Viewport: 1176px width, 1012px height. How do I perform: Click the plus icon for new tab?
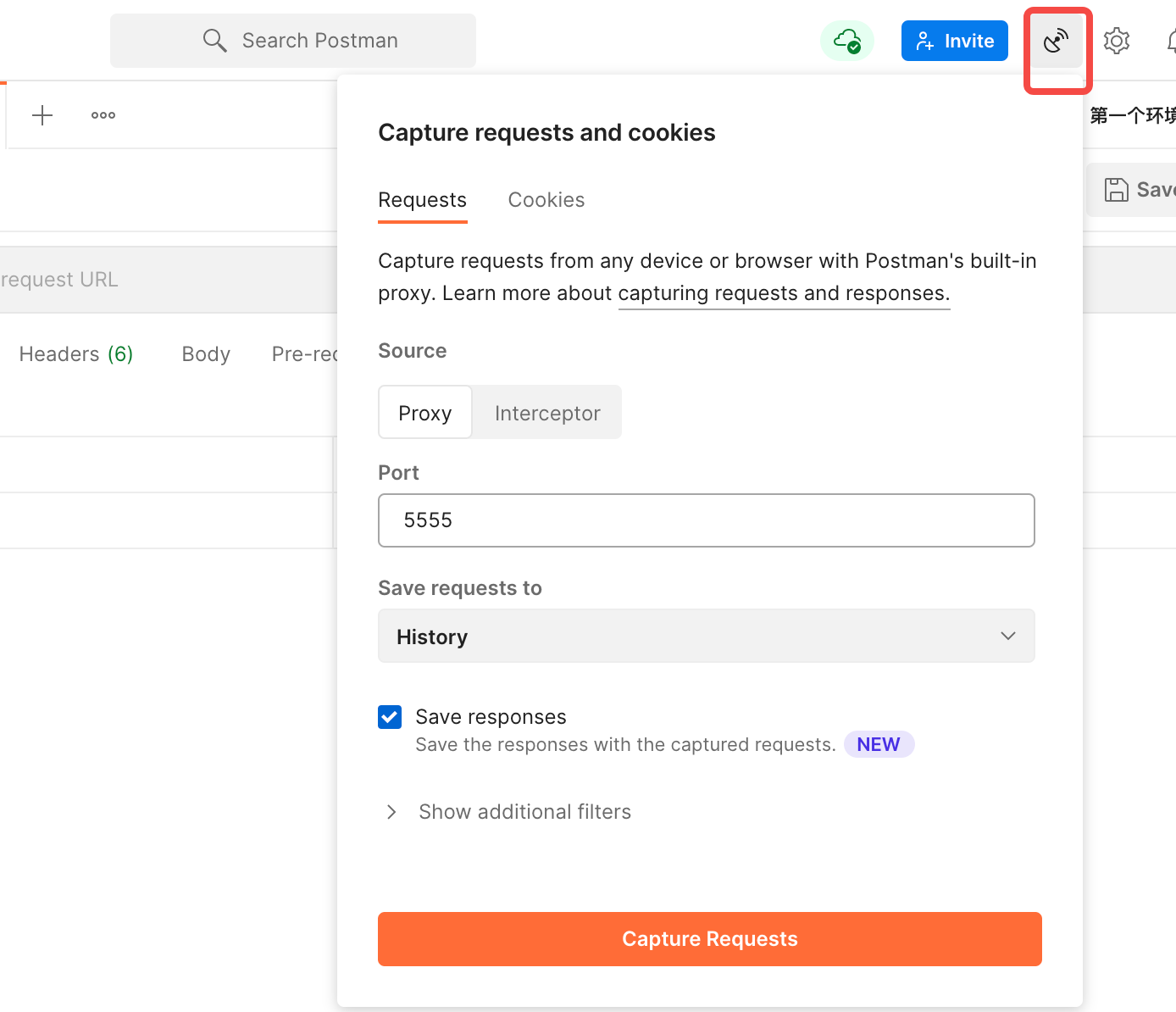pos(42,115)
